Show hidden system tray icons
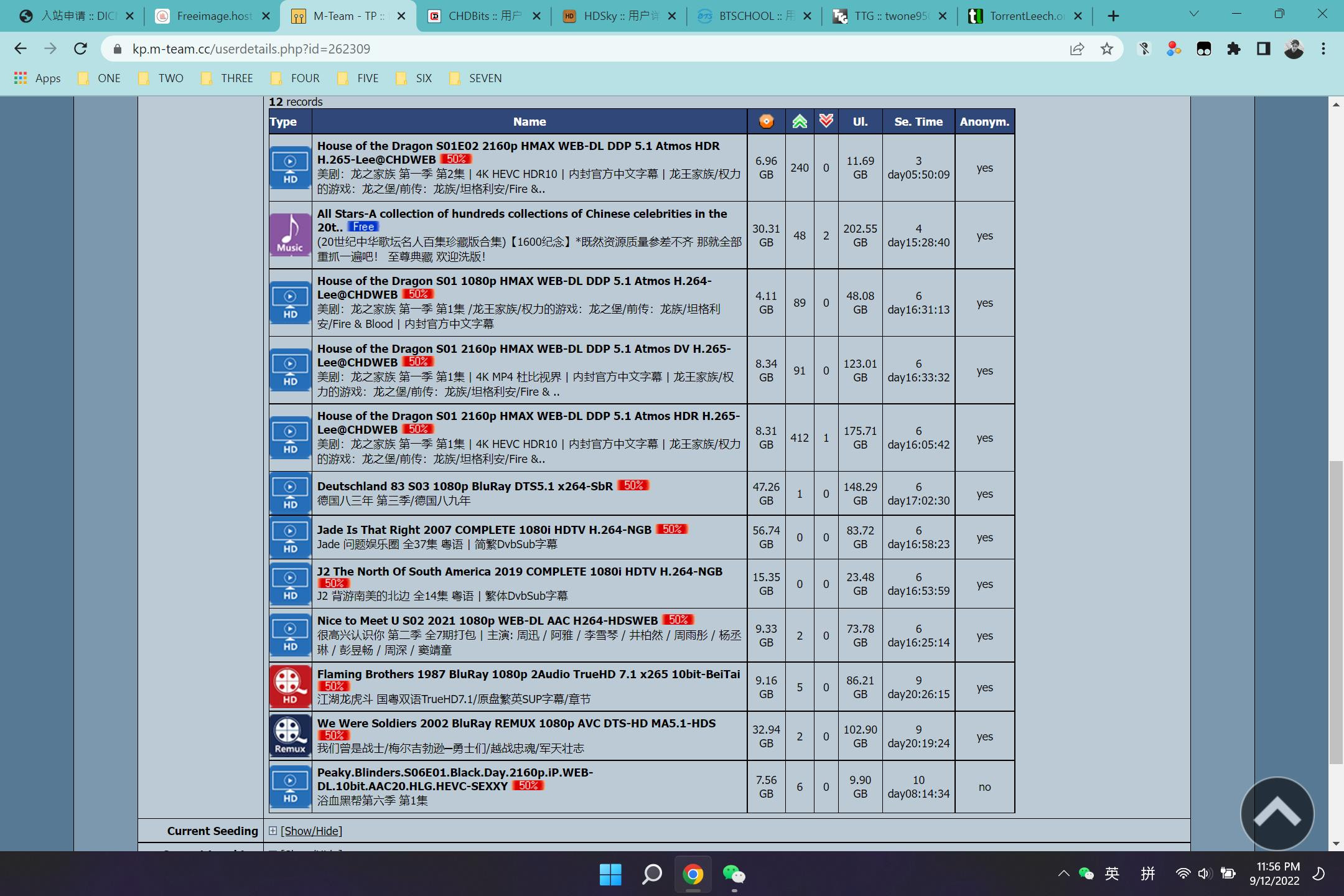This screenshot has width=1344, height=896. (x=1063, y=874)
